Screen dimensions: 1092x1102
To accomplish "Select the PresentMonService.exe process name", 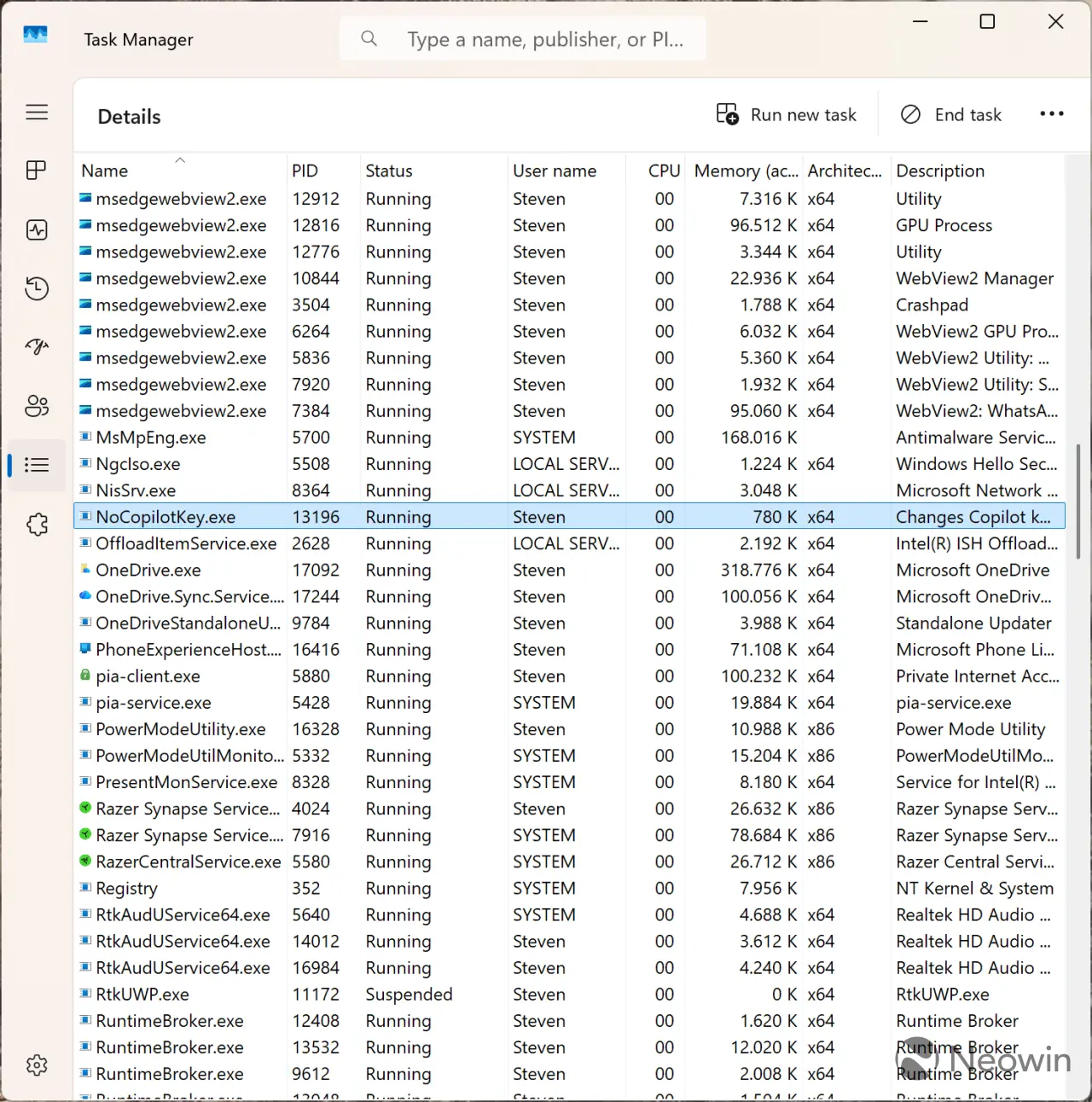I will (187, 782).
